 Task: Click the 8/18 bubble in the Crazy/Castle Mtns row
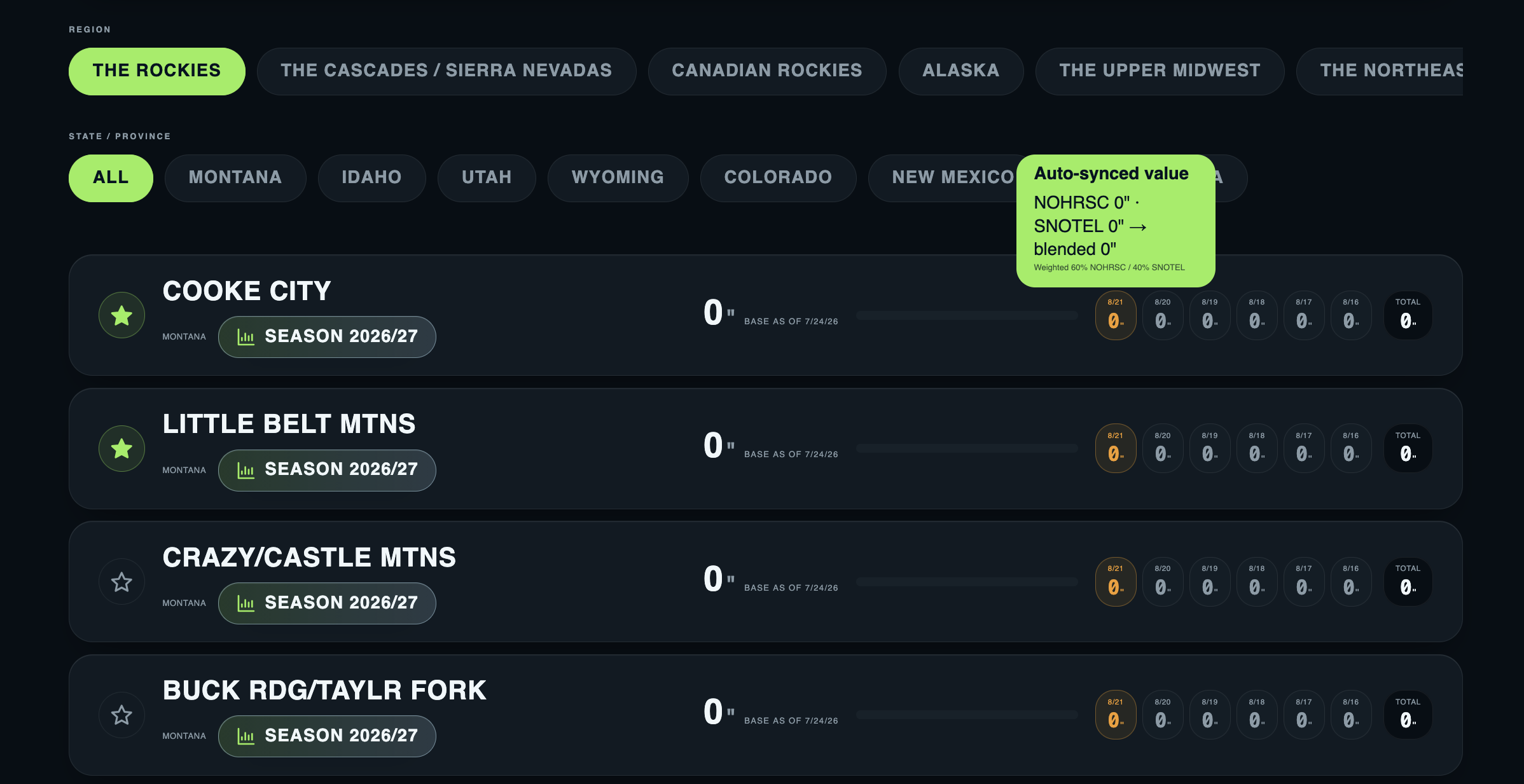coord(1257,582)
